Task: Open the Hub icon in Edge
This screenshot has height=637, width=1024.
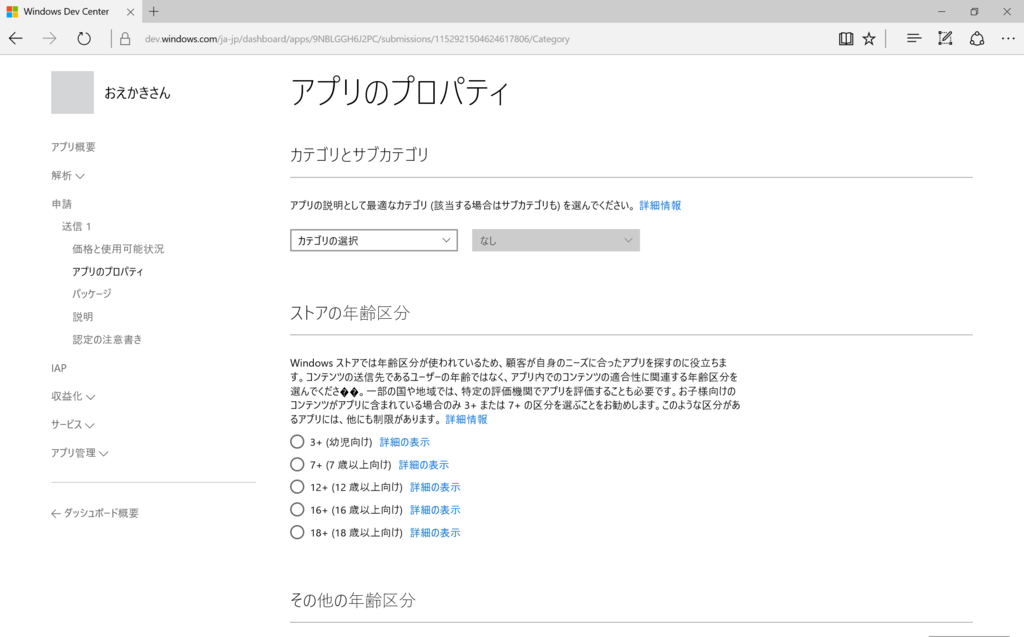Action: pyautogui.click(x=914, y=39)
